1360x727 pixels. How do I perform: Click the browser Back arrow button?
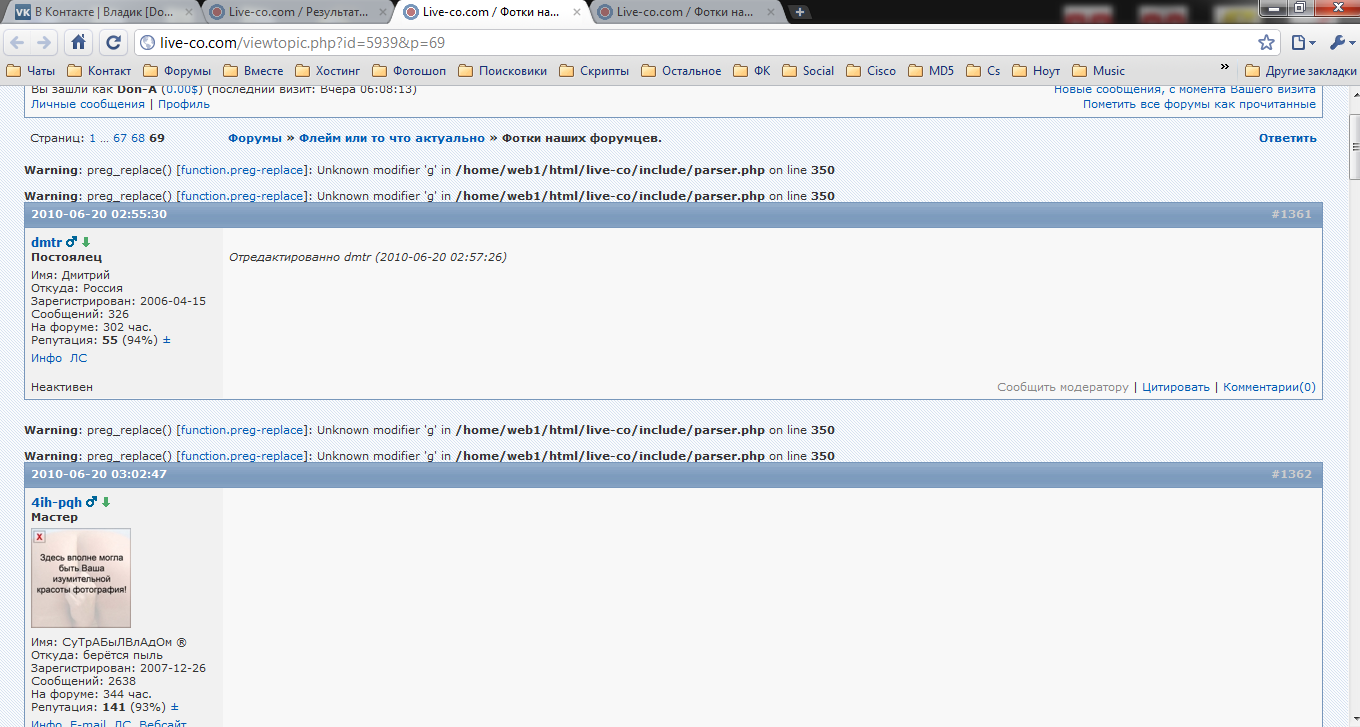(17, 42)
